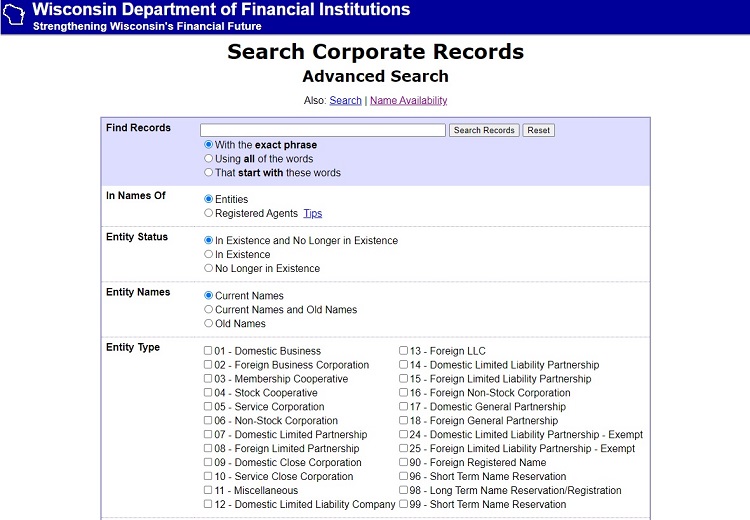
Task: Select 'Using all of the words' option
Action: 209,158
